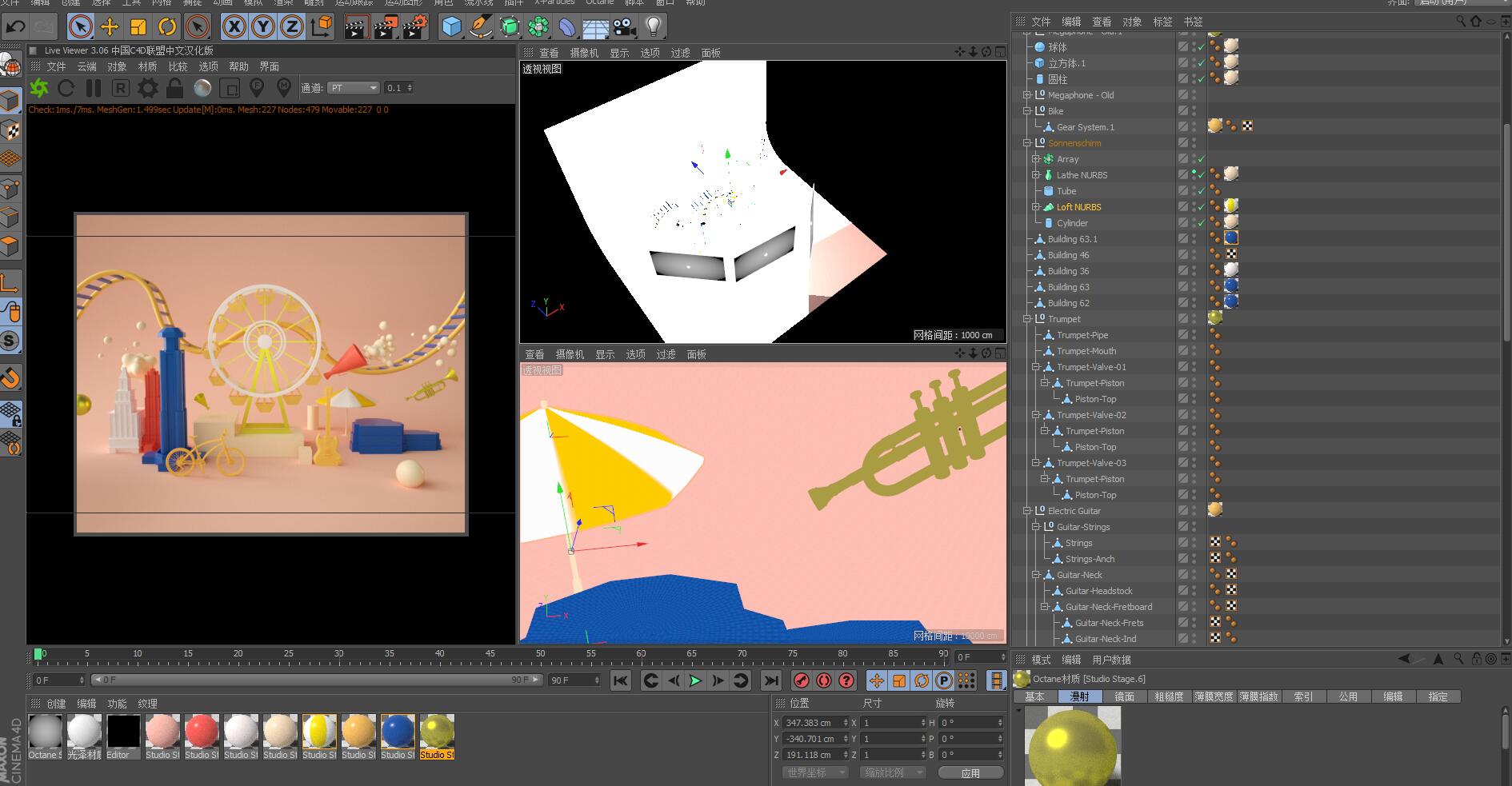Open the 标签 menu in the object manager
The height and width of the screenshot is (786, 1512).
[1162, 22]
